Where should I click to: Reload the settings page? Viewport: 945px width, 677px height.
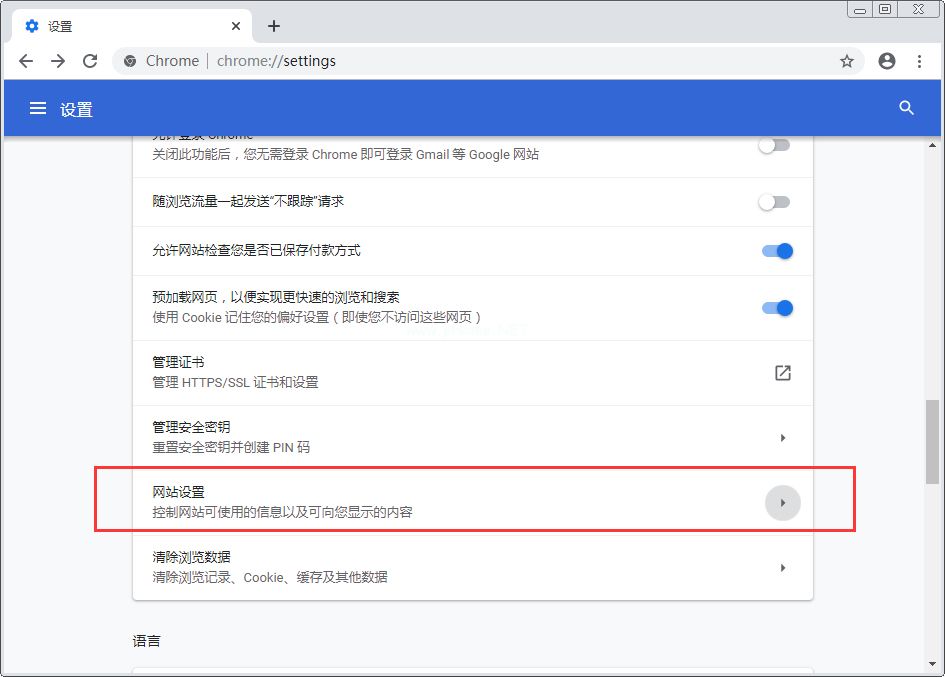pos(90,61)
